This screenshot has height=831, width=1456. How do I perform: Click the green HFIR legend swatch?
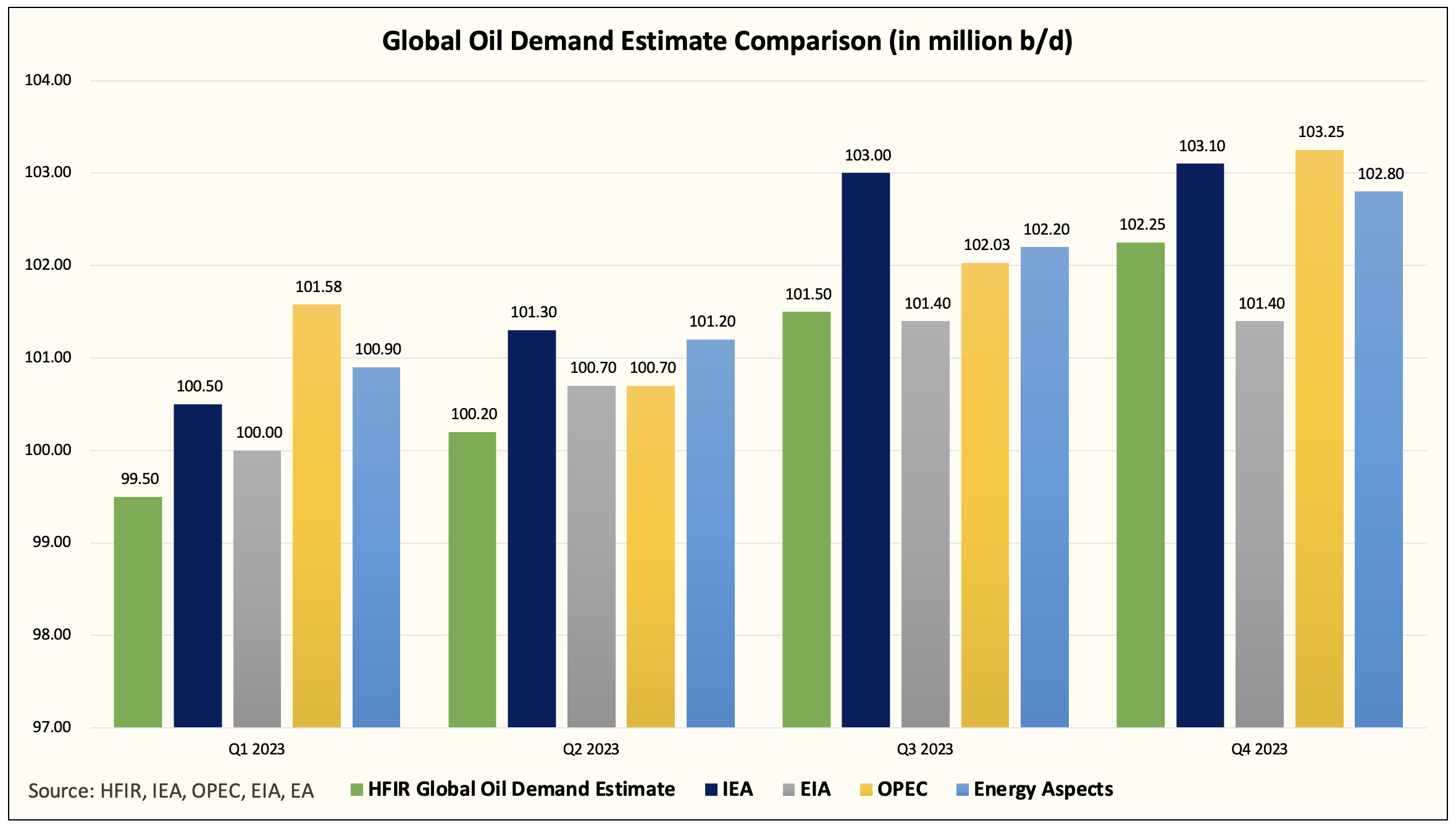pyautogui.click(x=356, y=790)
